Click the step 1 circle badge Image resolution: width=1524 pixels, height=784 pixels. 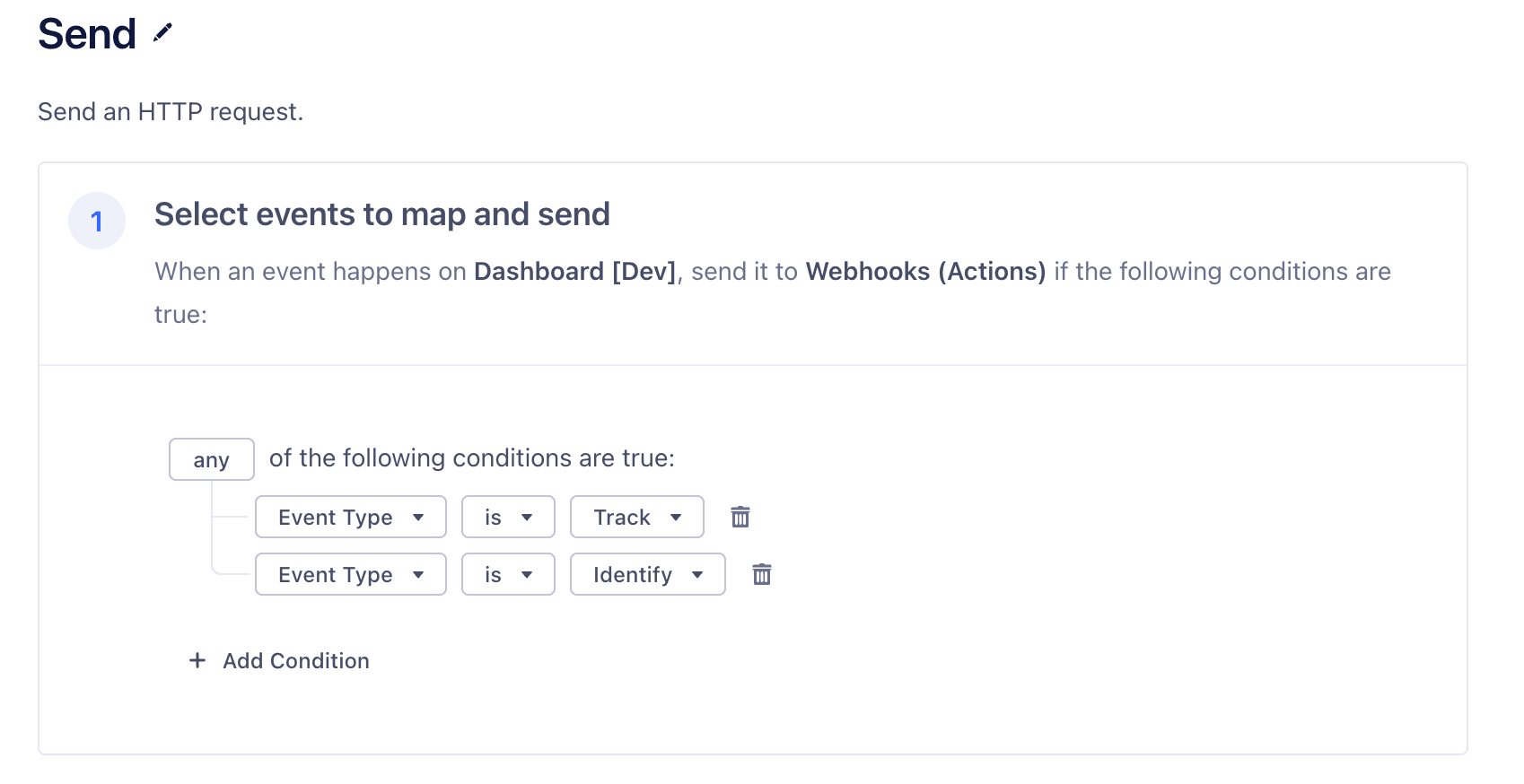coord(96,220)
